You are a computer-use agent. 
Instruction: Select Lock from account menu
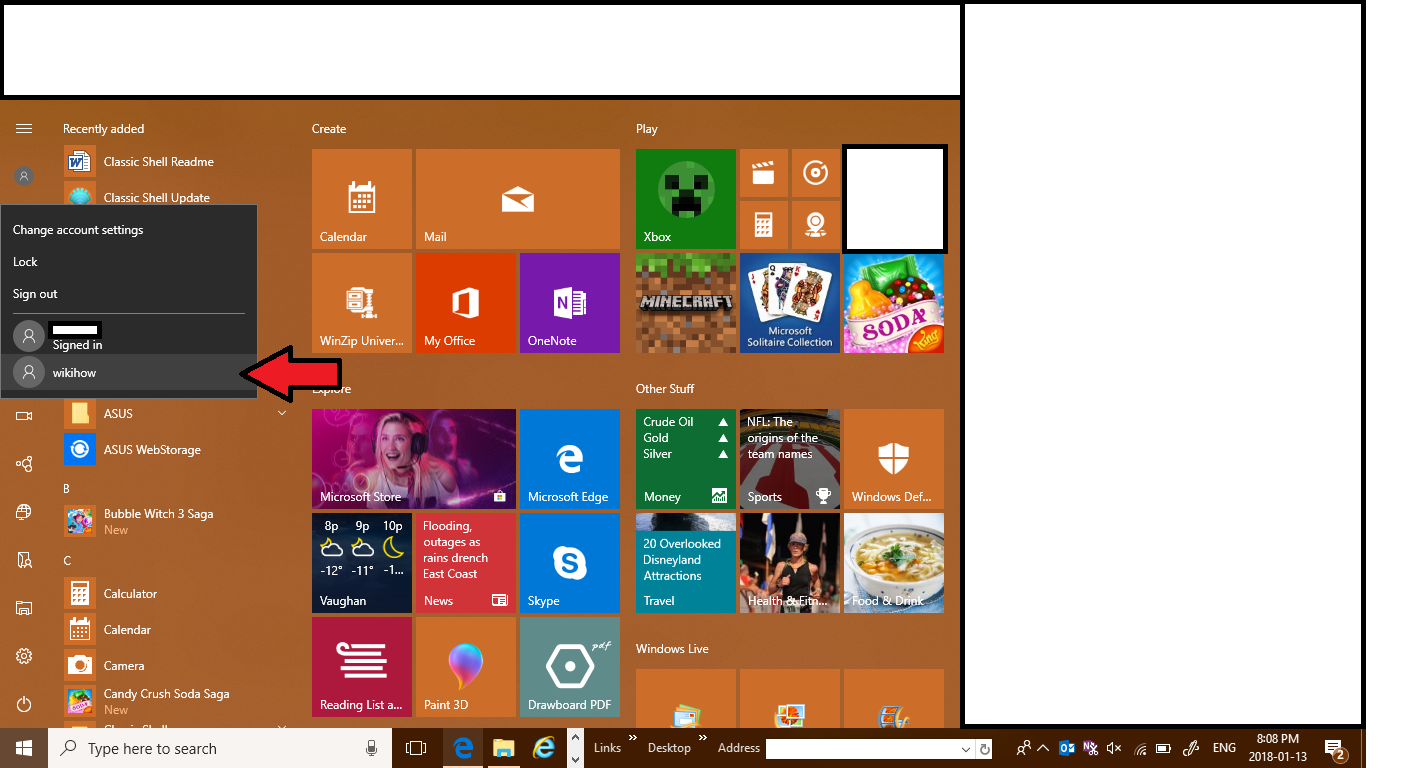[129, 262]
